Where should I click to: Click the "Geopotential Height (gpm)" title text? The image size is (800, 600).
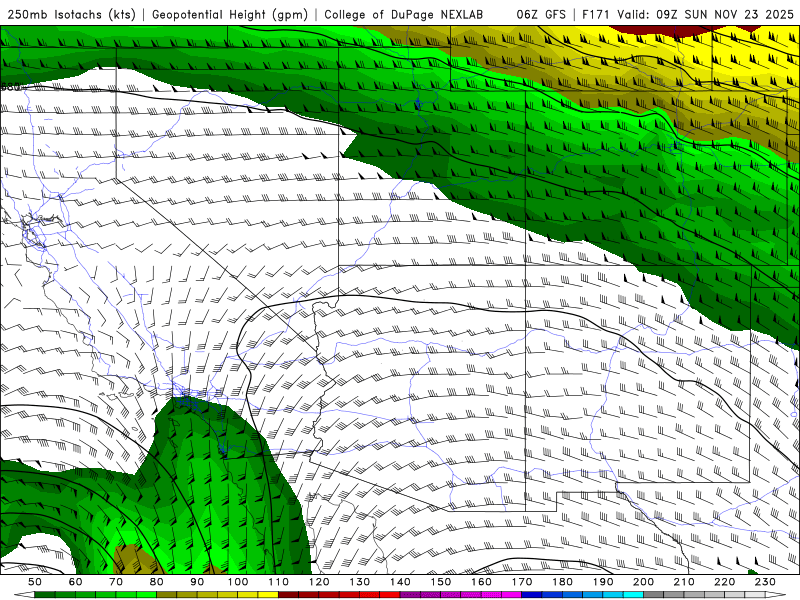click(230, 14)
